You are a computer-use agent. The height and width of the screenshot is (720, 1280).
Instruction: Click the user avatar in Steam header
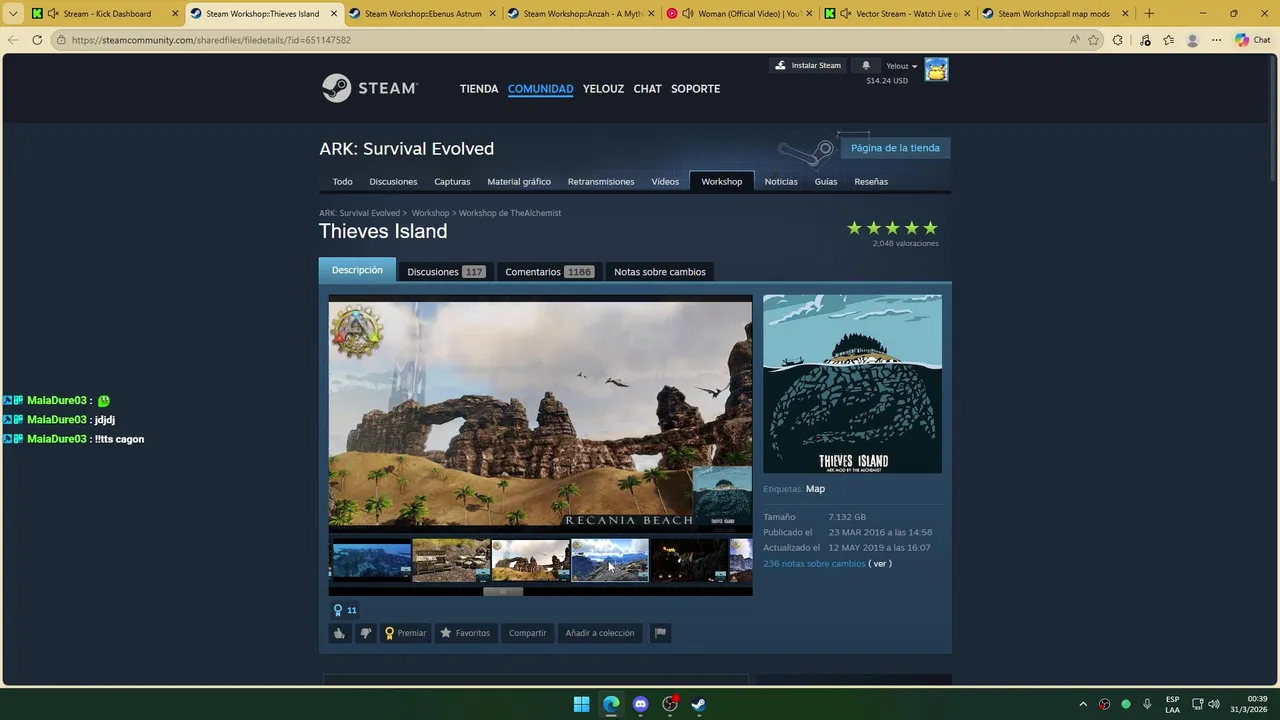pos(936,69)
